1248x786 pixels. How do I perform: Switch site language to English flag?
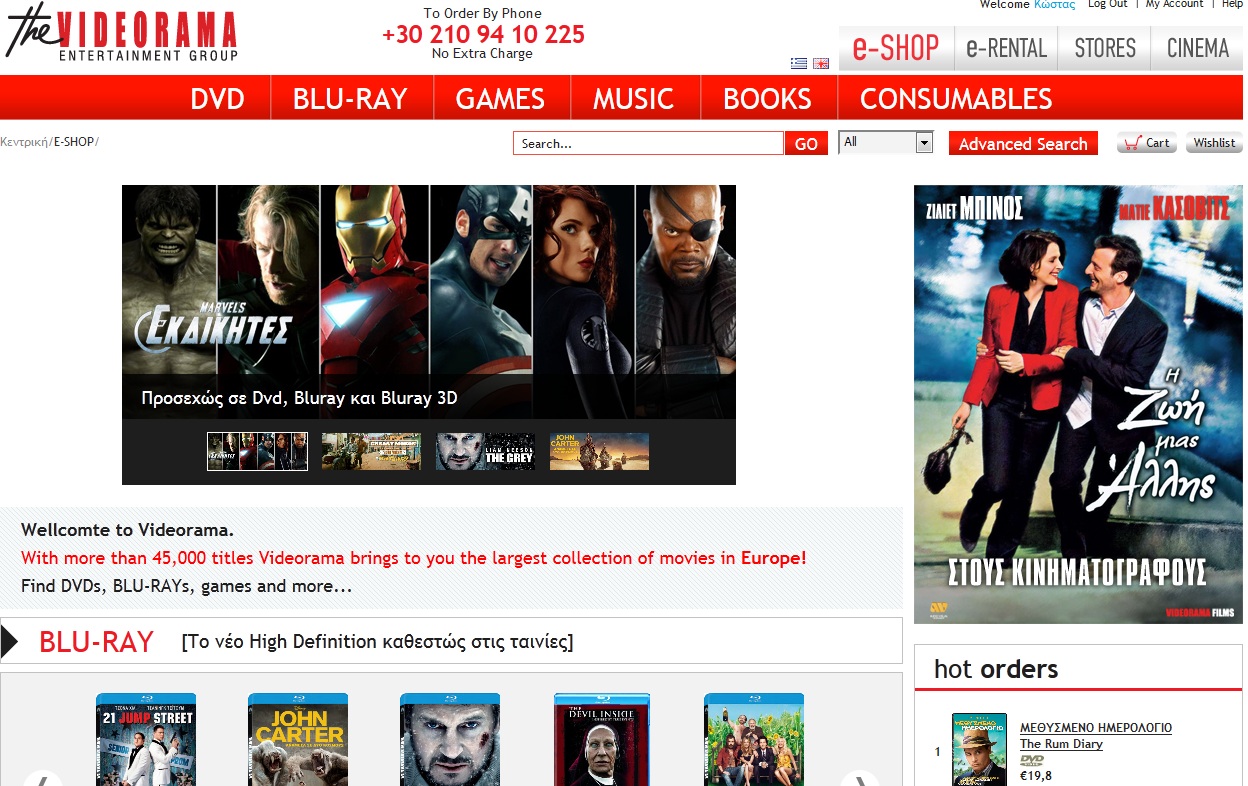[x=821, y=63]
